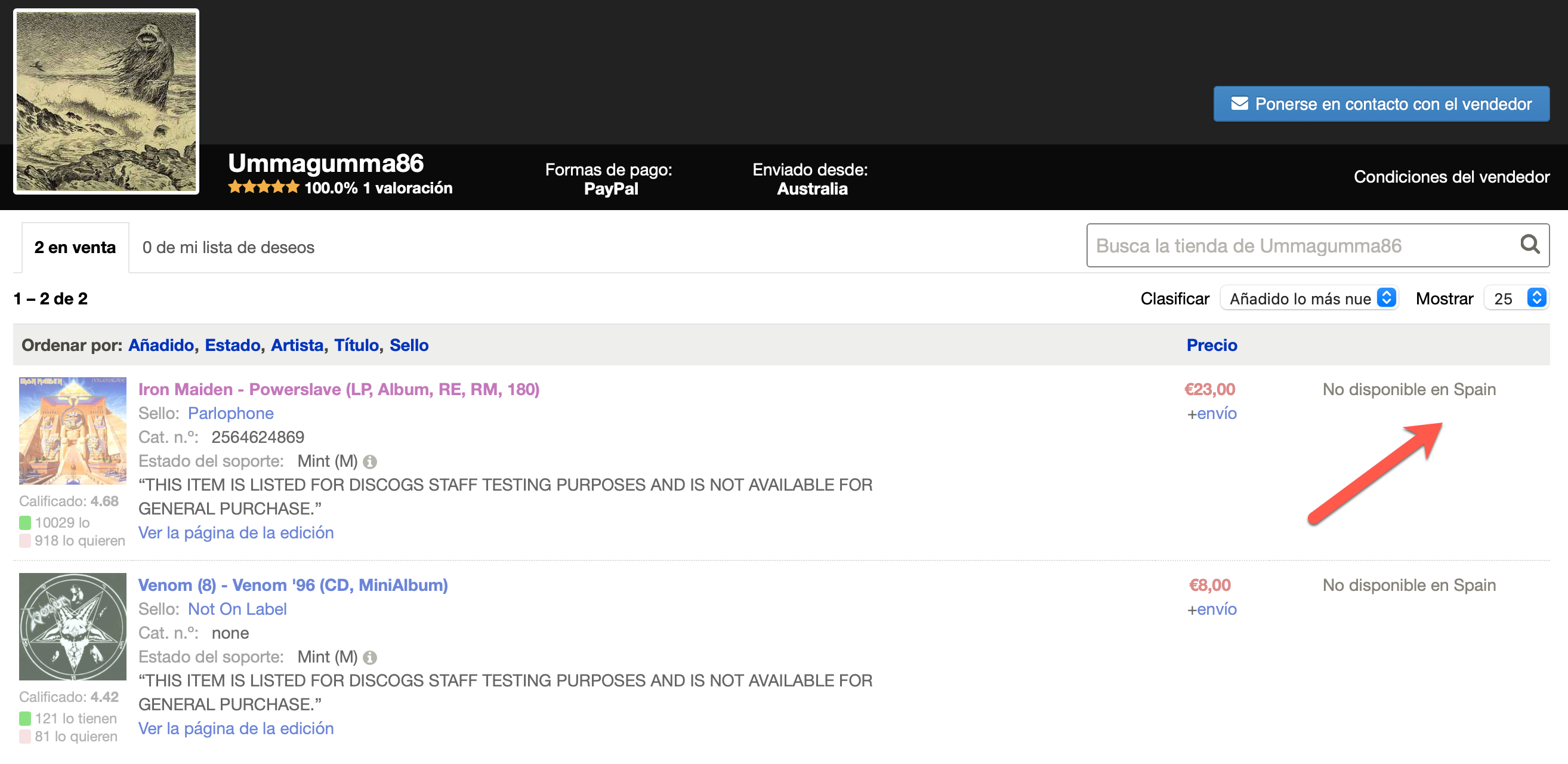This screenshot has height=764, width=1568.
Task: Open Parlophone label link
Action: click(231, 414)
